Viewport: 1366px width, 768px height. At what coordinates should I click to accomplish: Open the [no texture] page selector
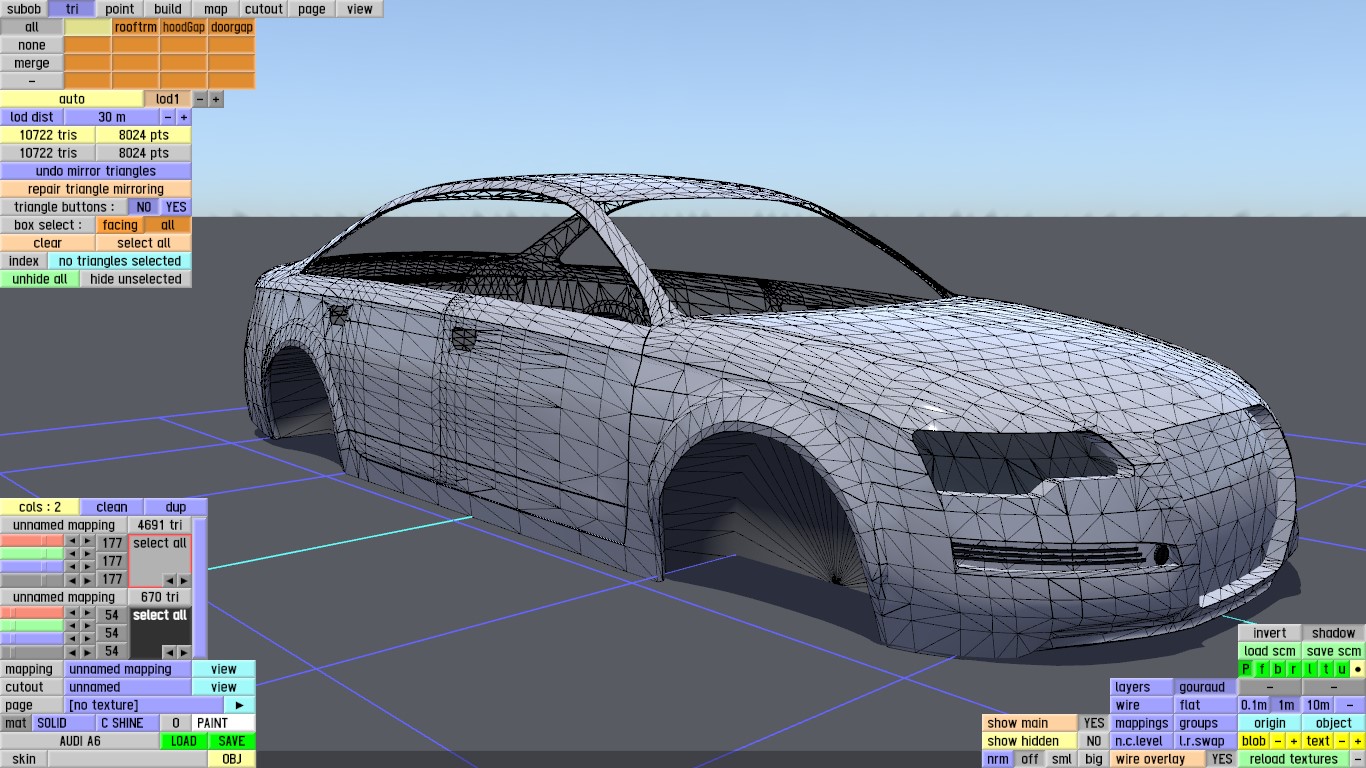tap(144, 705)
